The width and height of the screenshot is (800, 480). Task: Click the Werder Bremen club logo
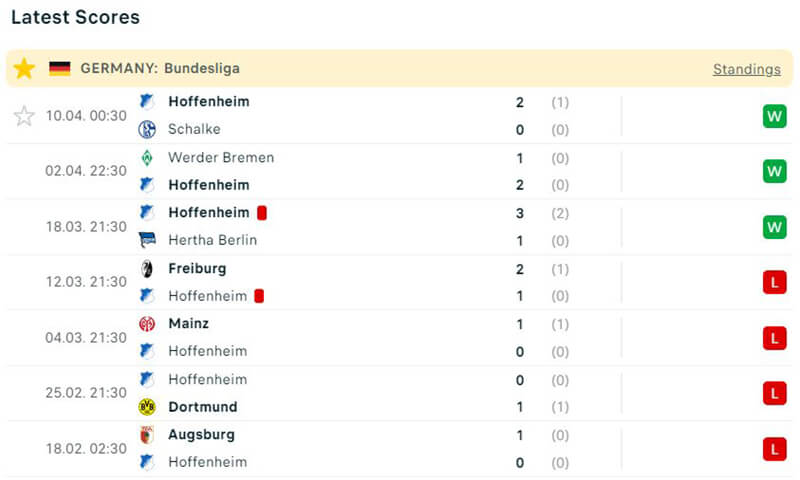coord(147,157)
